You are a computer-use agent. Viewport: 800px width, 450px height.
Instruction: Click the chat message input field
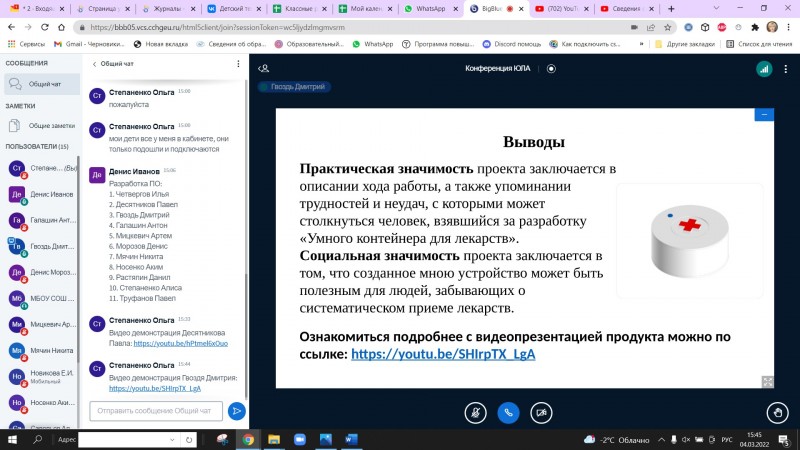(x=155, y=410)
